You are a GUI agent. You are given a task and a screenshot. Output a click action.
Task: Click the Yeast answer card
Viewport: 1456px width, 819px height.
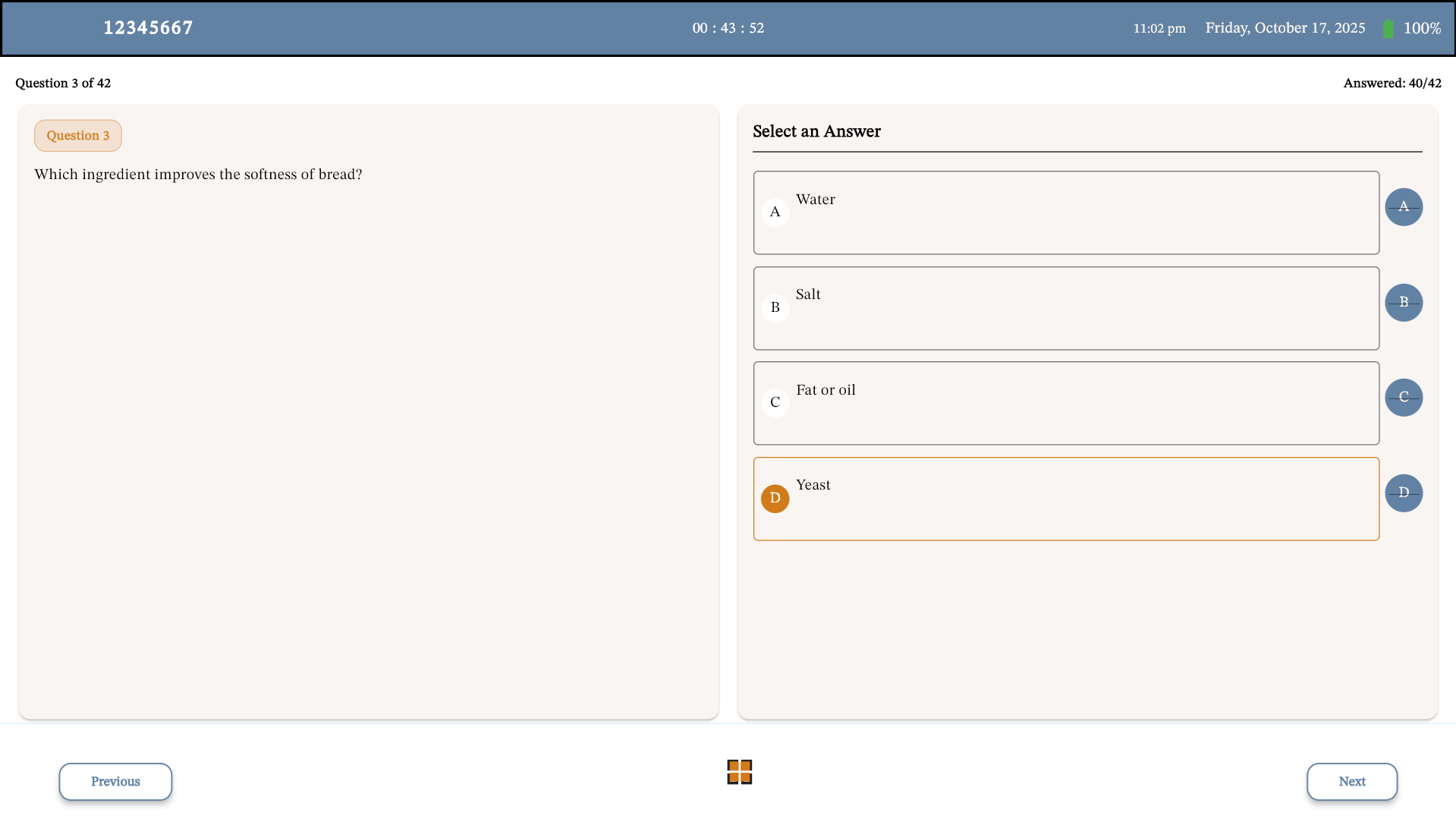pos(1065,499)
